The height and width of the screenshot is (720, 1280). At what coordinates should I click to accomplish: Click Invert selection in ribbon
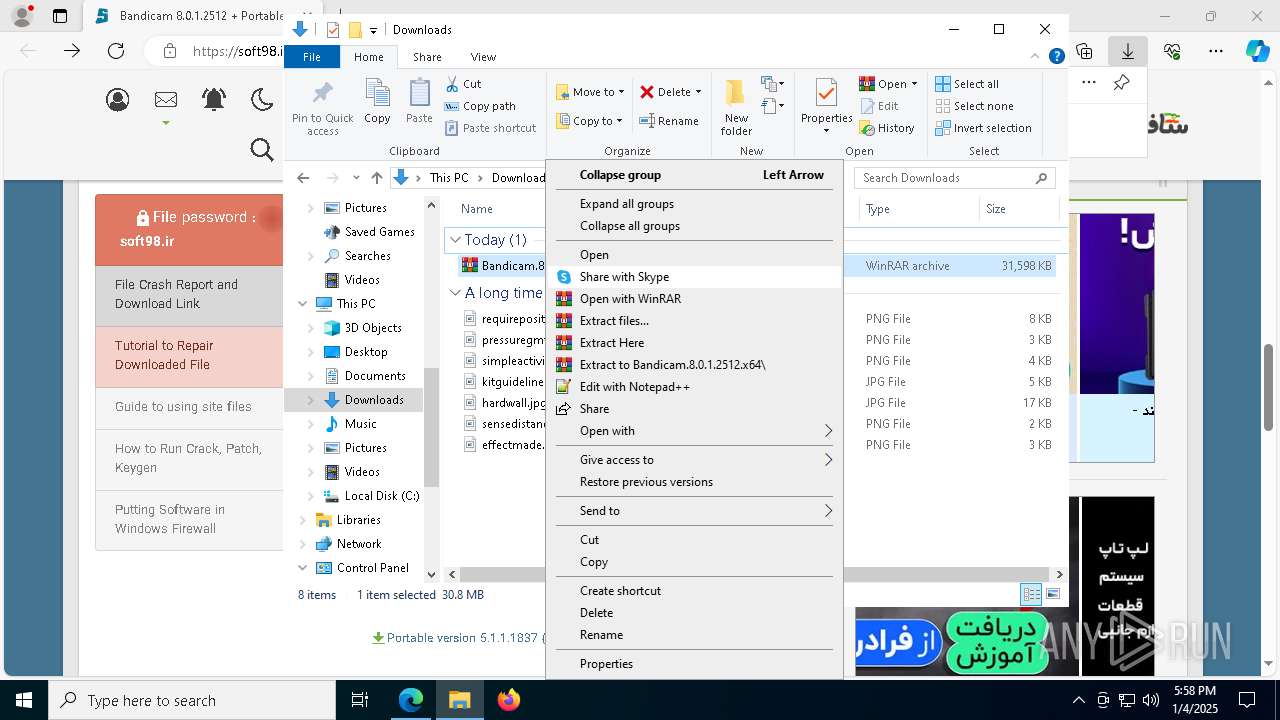coord(983,128)
